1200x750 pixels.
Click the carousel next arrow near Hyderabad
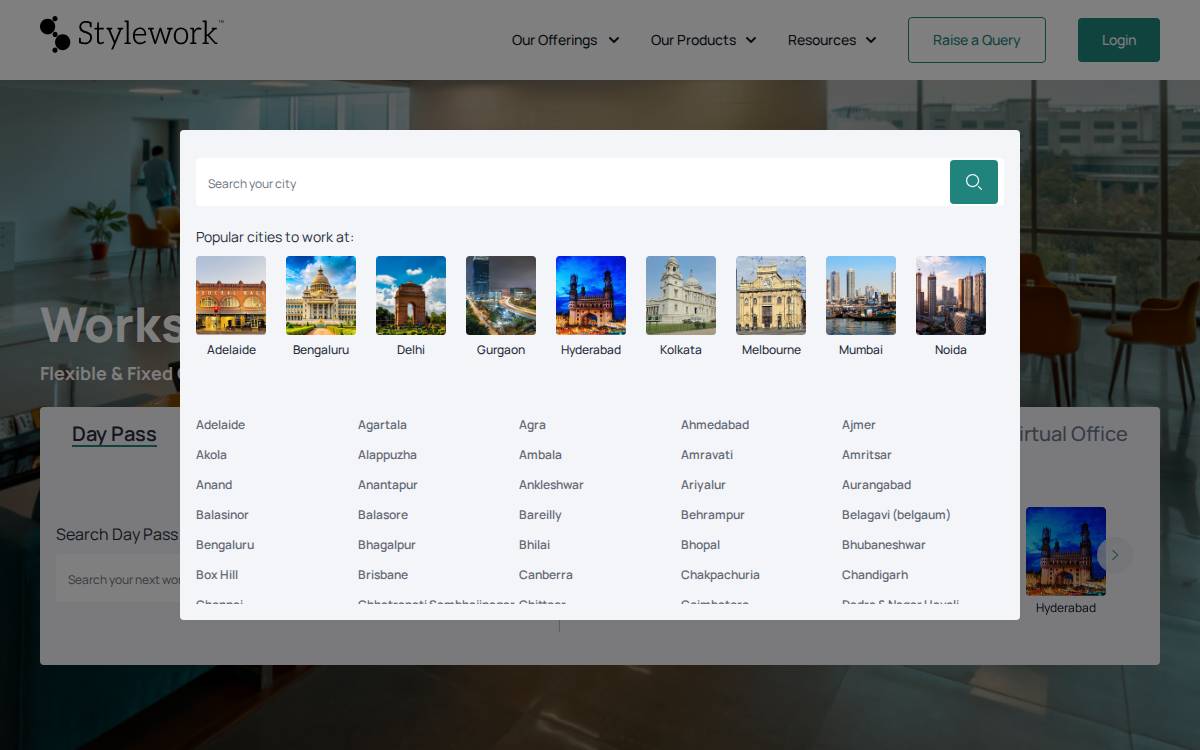pyautogui.click(x=1115, y=555)
